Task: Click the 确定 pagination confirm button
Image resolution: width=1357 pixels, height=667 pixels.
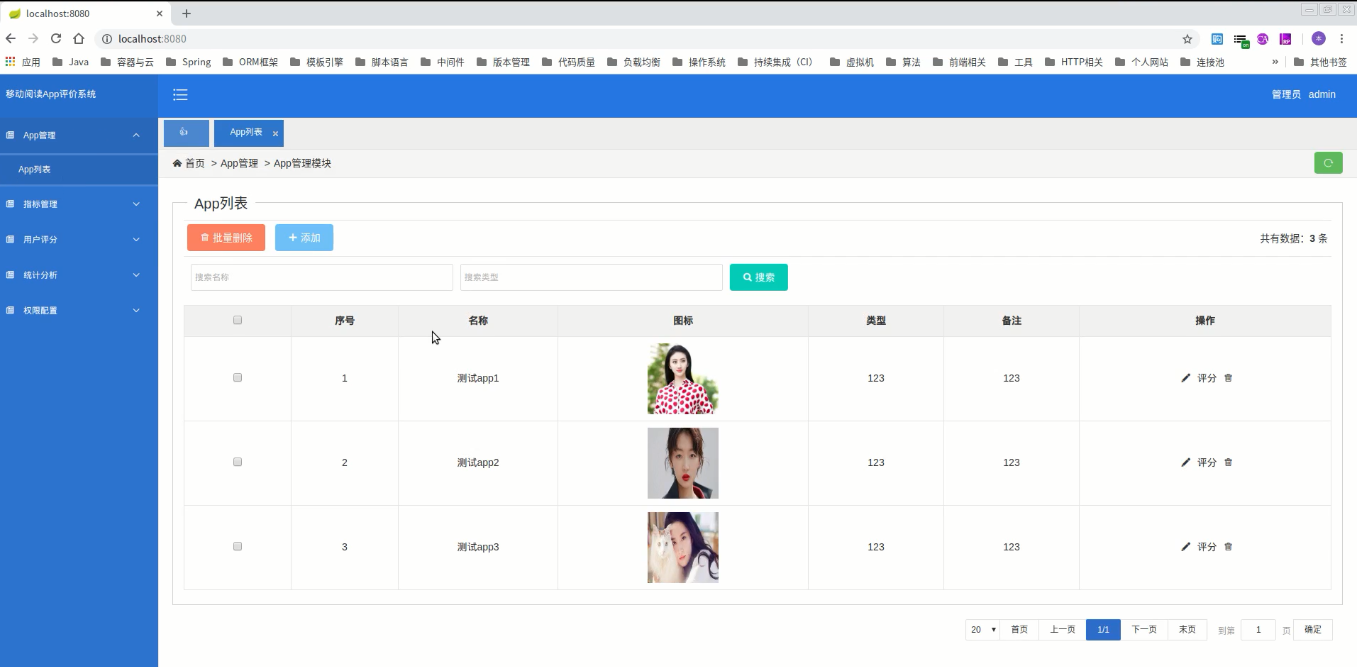Action: tap(1313, 630)
